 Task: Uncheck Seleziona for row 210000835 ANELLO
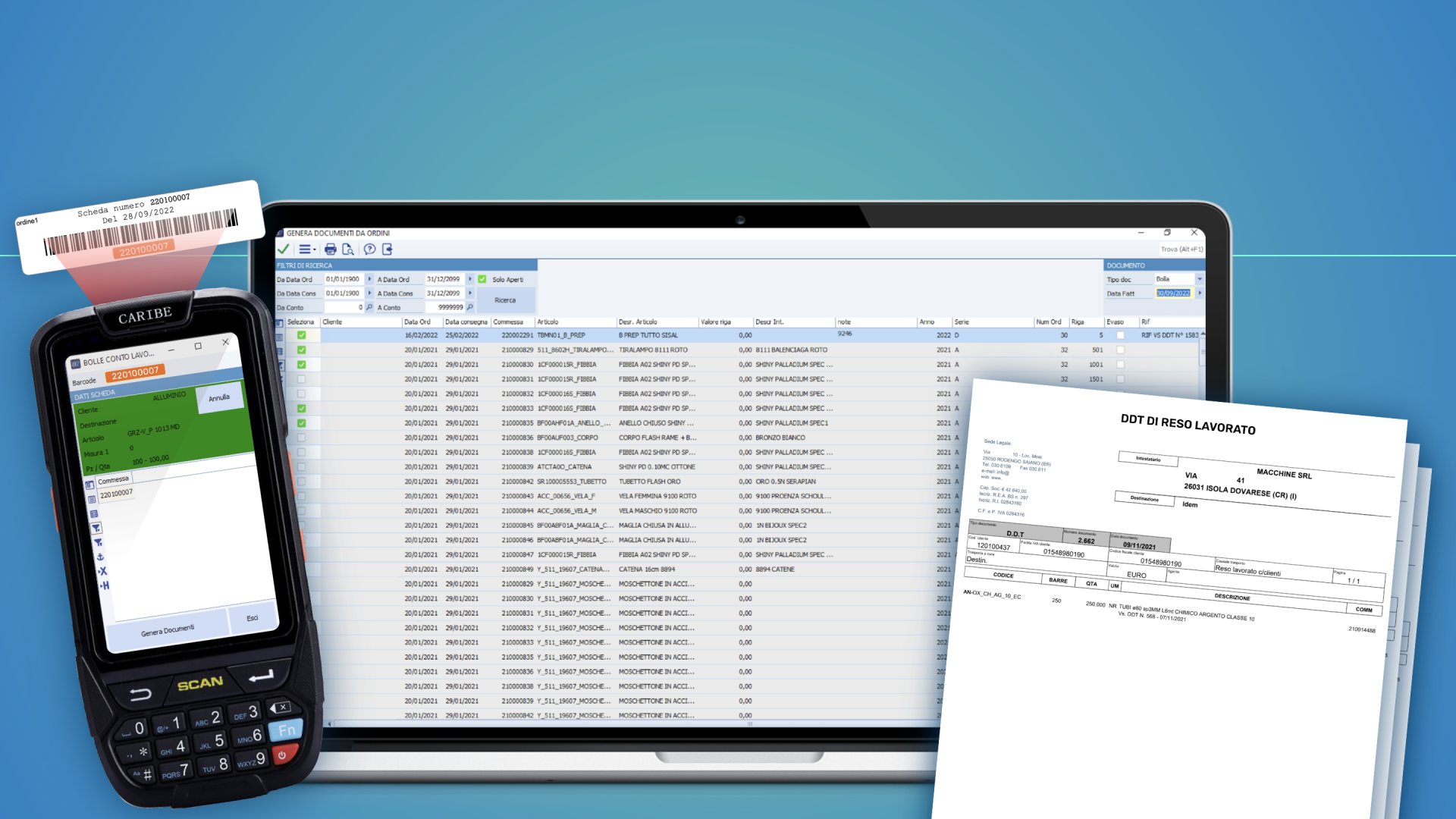301,423
